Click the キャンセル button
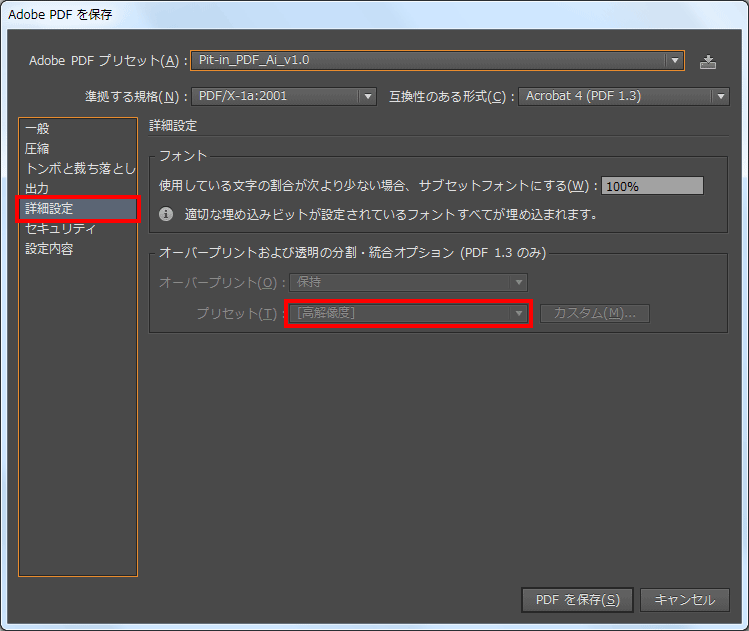Image resolution: width=749 pixels, height=631 pixels. pyautogui.click(x=685, y=600)
